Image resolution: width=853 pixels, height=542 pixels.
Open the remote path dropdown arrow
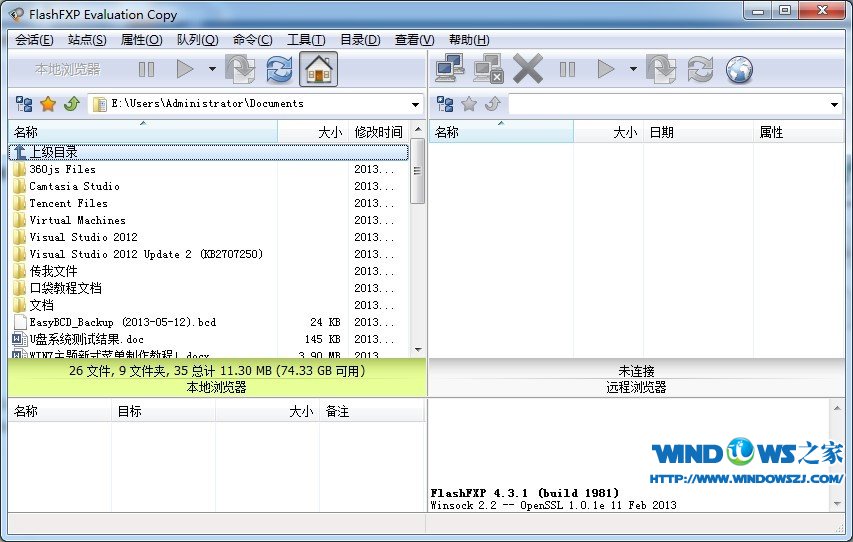click(834, 104)
